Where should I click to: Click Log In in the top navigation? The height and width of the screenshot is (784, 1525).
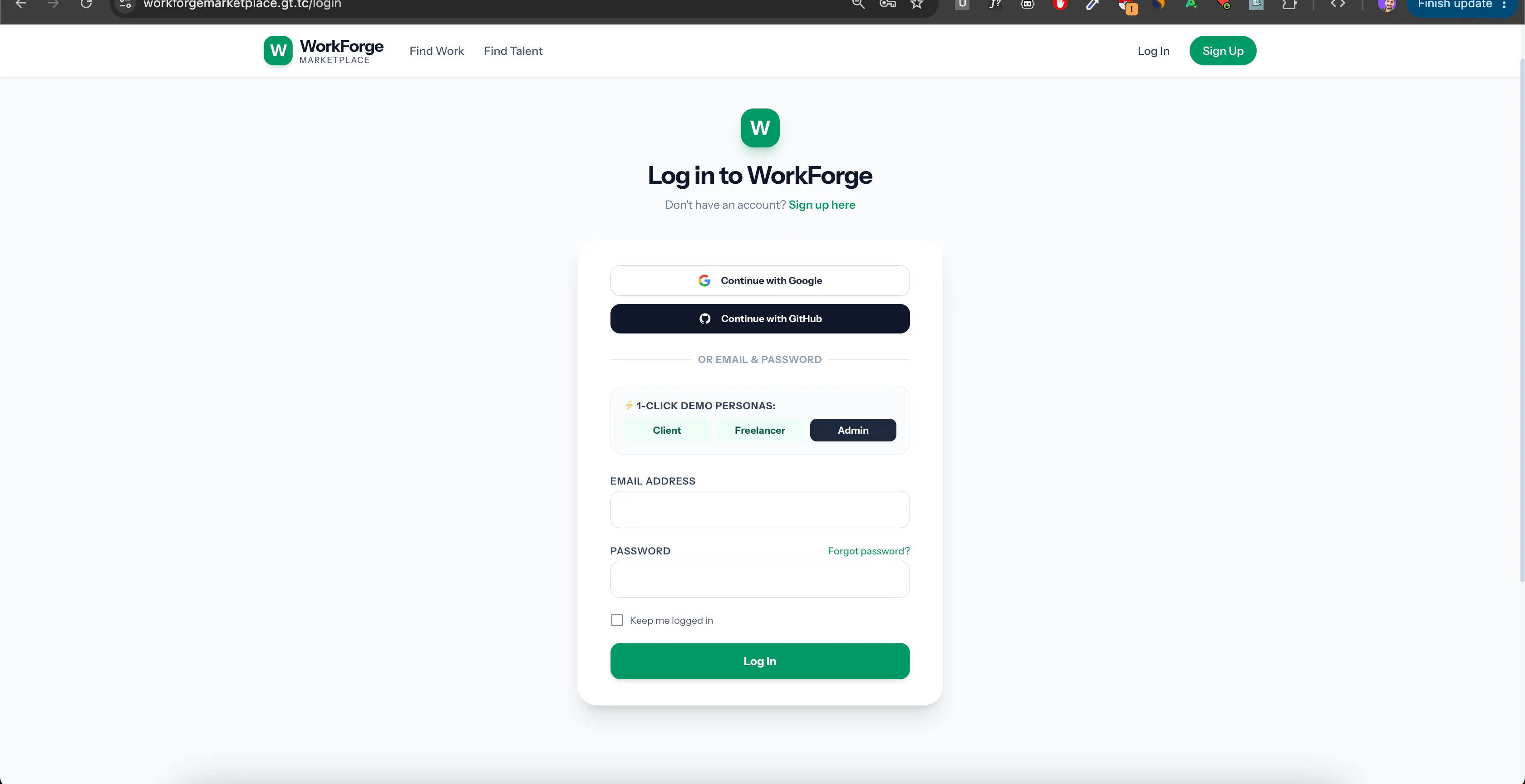click(x=1153, y=51)
